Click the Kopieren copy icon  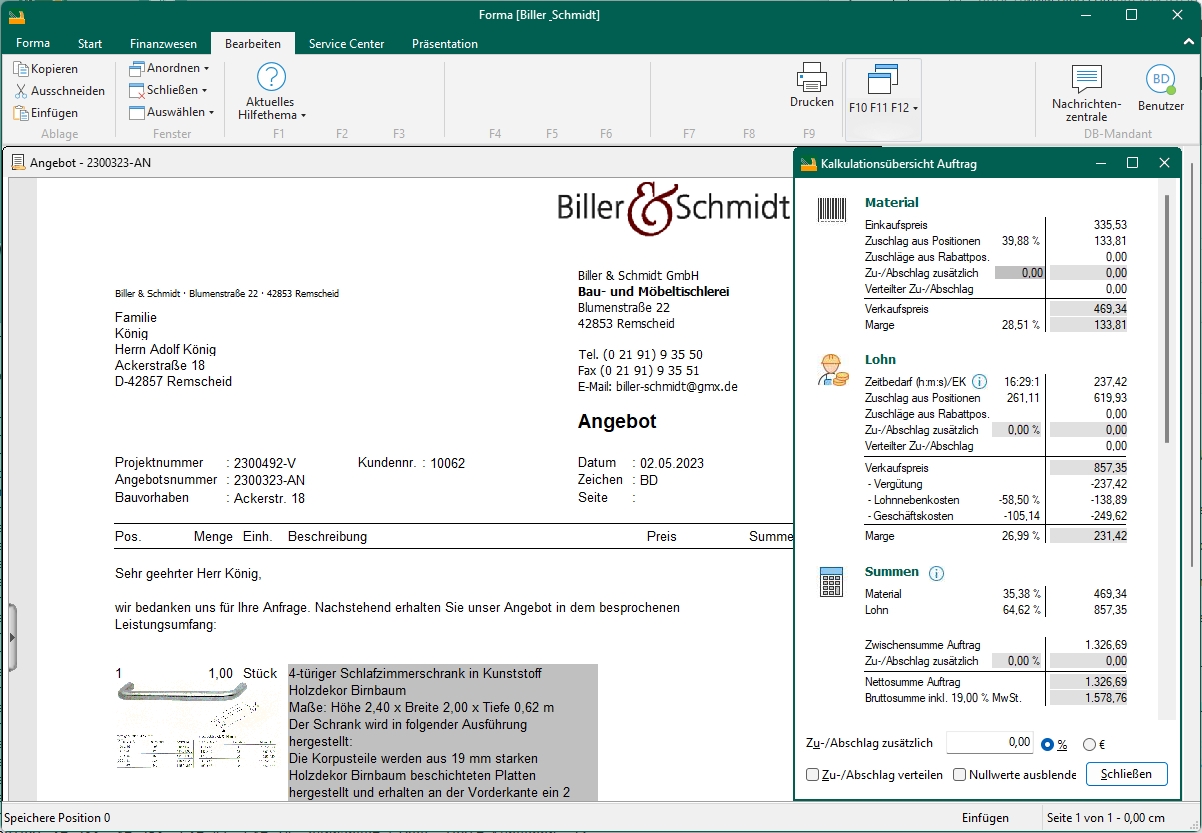[x=20, y=69]
